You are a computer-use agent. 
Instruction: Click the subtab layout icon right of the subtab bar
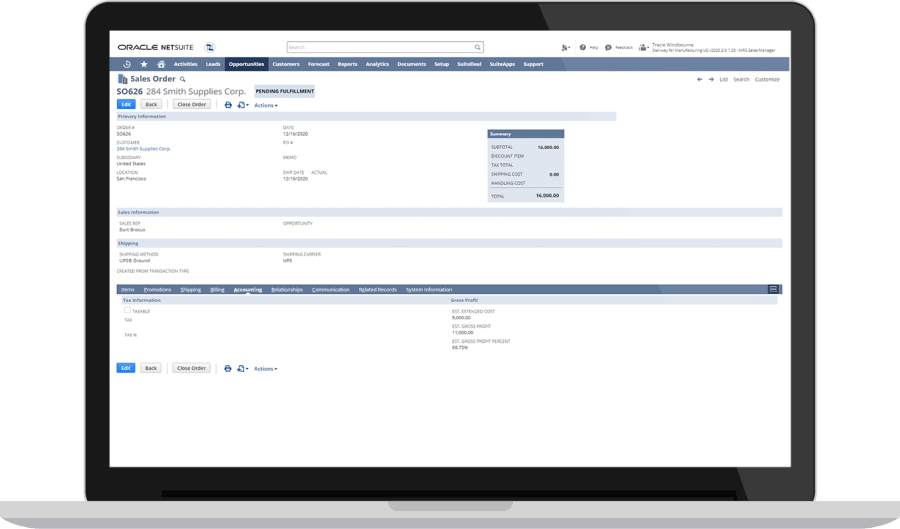tap(773, 289)
